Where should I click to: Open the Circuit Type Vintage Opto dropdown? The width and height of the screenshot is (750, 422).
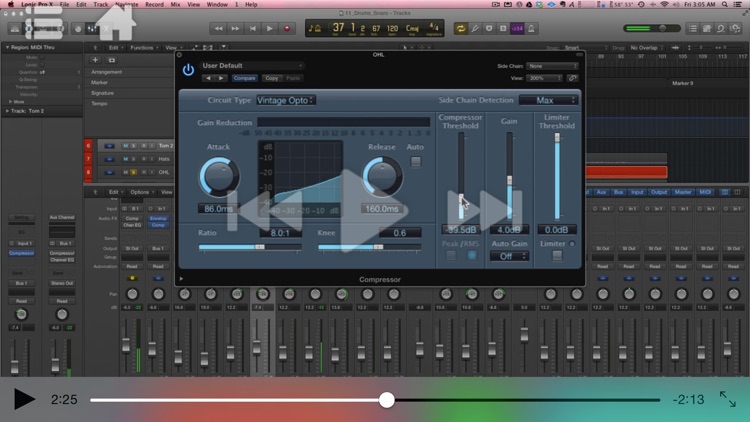[x=286, y=100]
